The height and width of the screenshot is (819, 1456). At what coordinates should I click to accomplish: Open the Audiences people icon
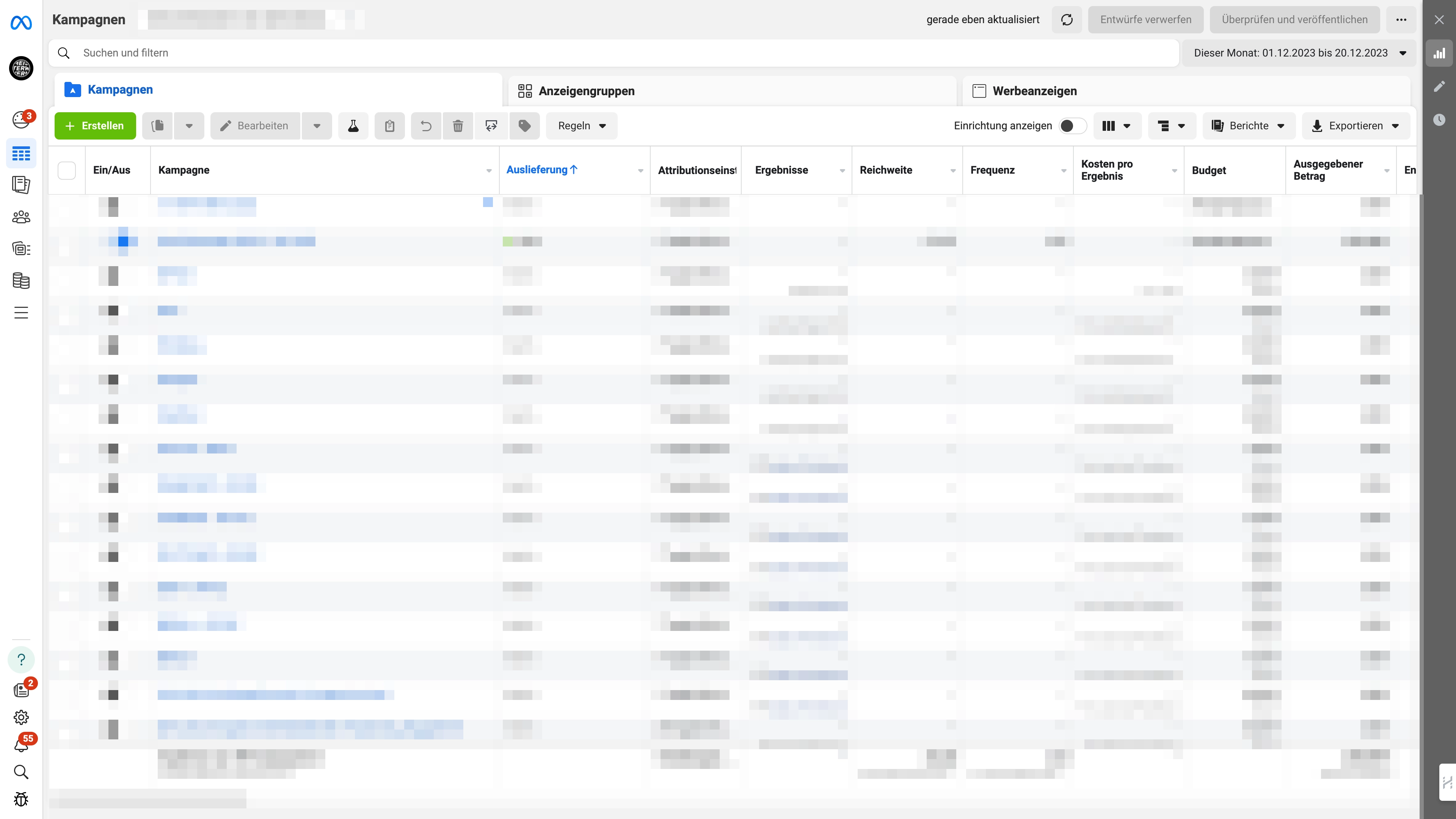(x=21, y=217)
